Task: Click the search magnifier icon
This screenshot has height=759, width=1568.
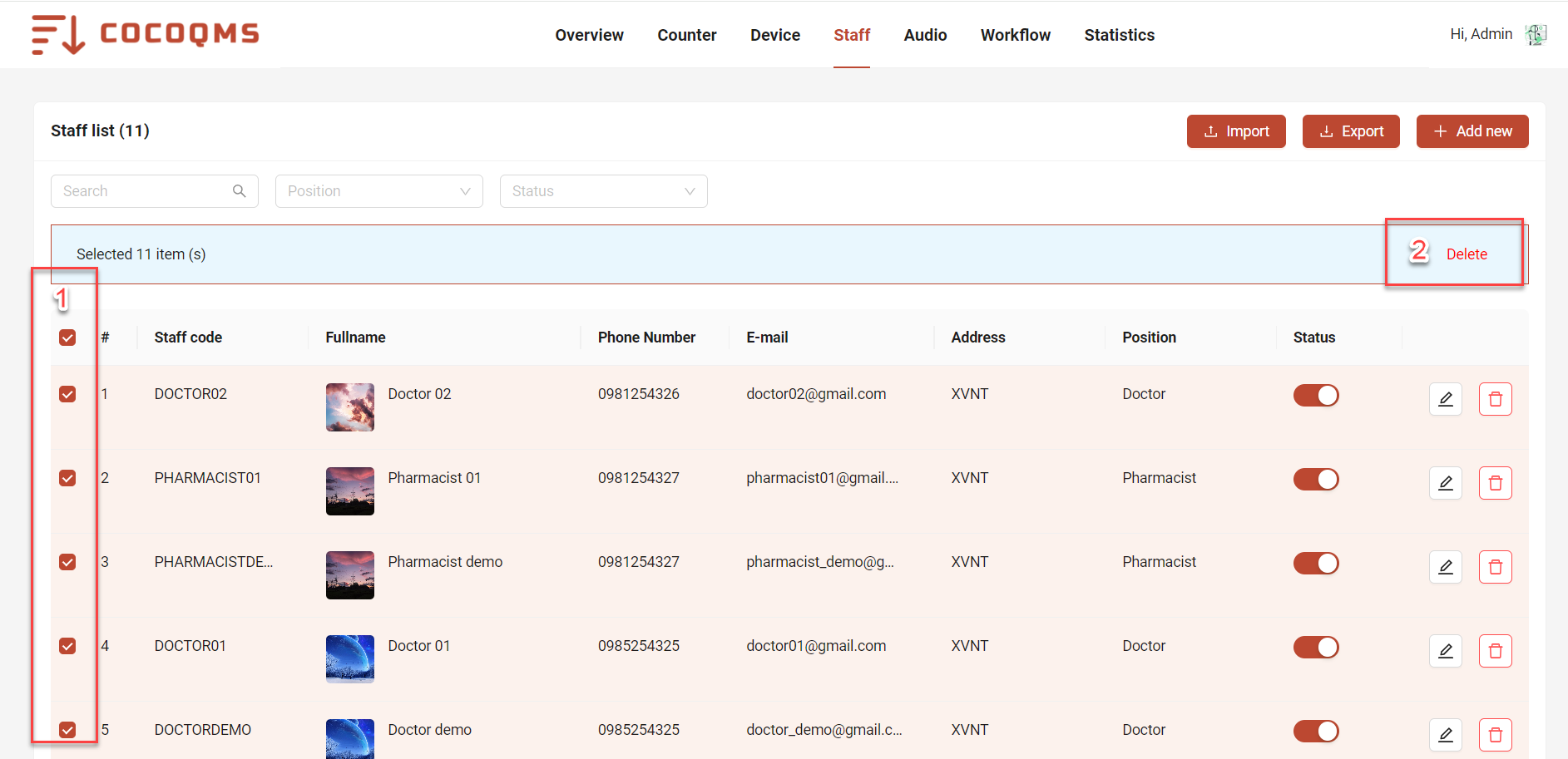Action: [x=239, y=191]
